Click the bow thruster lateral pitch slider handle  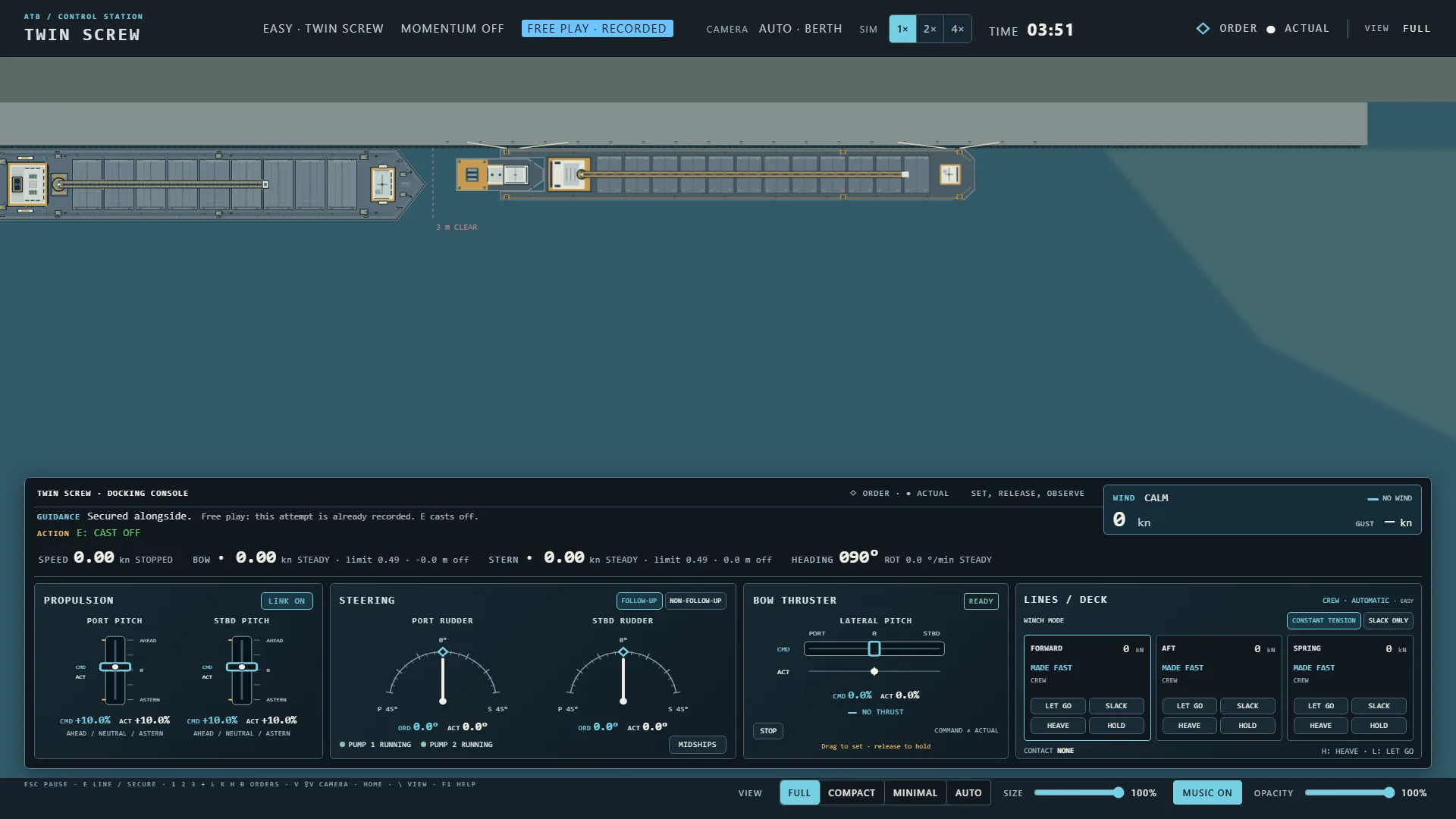click(874, 648)
